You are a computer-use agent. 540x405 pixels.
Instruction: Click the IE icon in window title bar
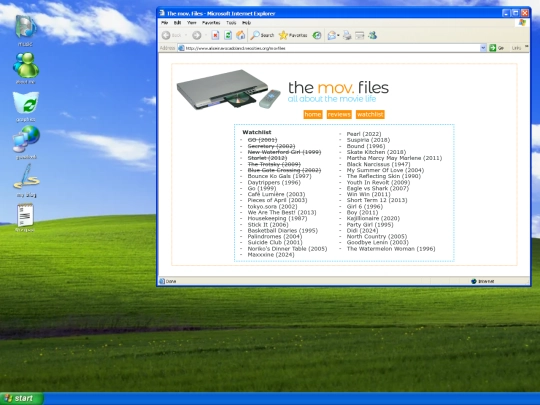(x=162, y=13)
